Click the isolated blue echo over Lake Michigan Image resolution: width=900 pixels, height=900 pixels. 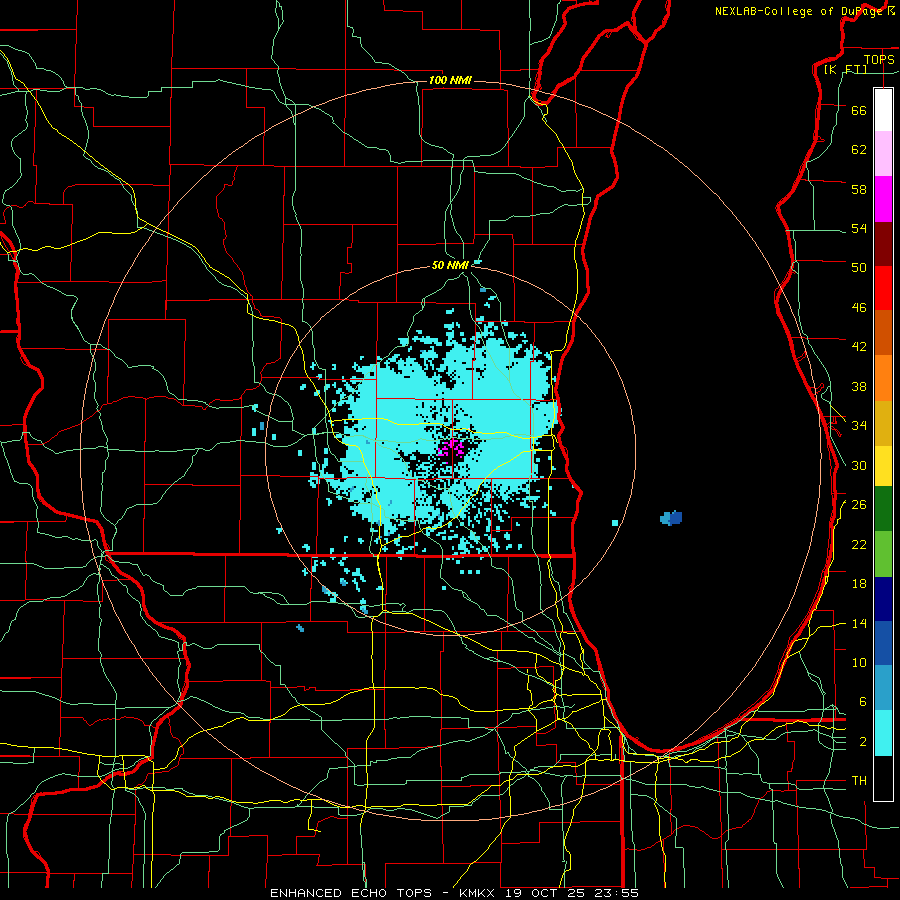(x=671, y=518)
